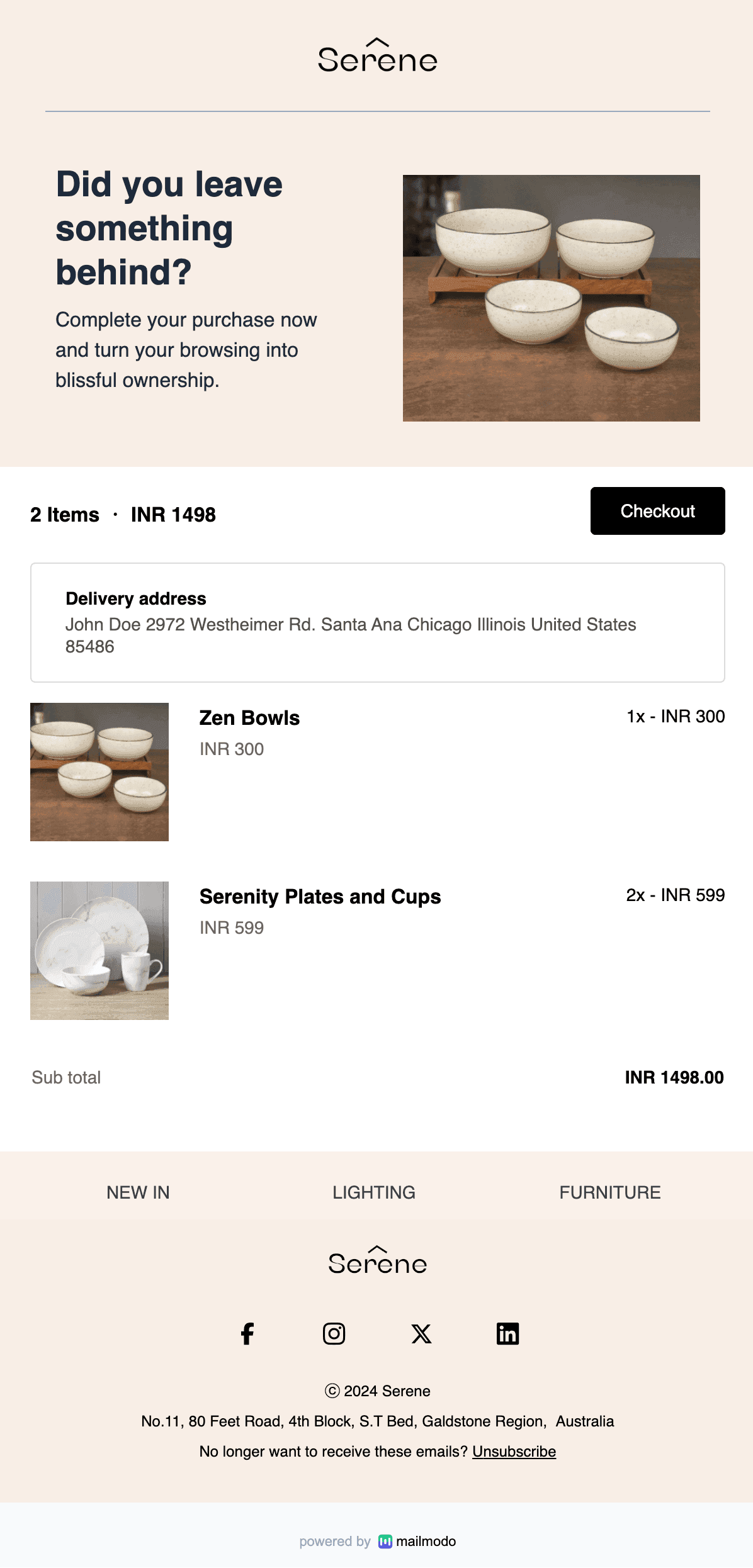Image resolution: width=753 pixels, height=1568 pixels.
Task: Open the Unsubscribe link
Action: point(514,1452)
